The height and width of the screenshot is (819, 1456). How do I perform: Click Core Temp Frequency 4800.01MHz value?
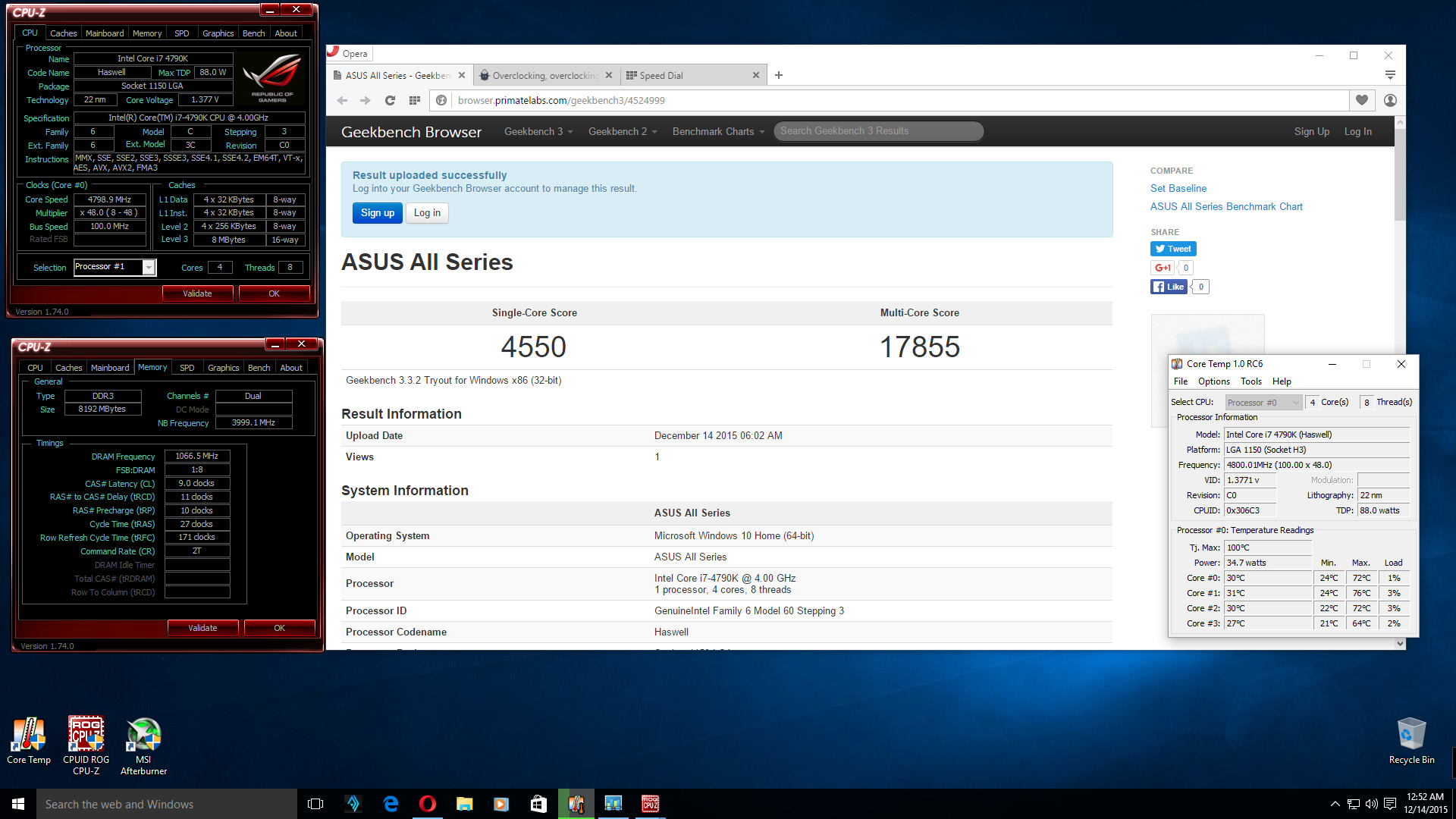1316,465
